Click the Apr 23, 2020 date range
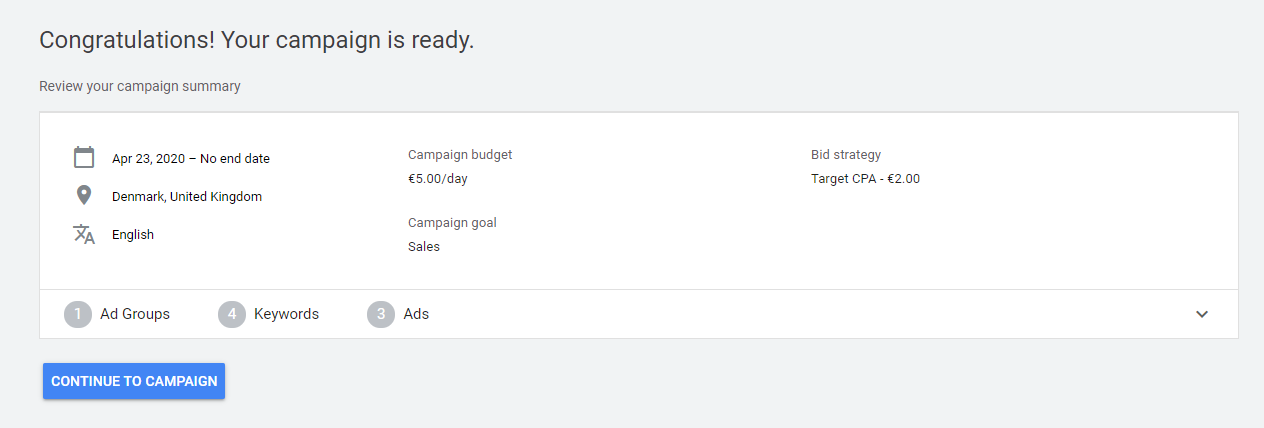This screenshot has height=428, width=1264. point(191,158)
